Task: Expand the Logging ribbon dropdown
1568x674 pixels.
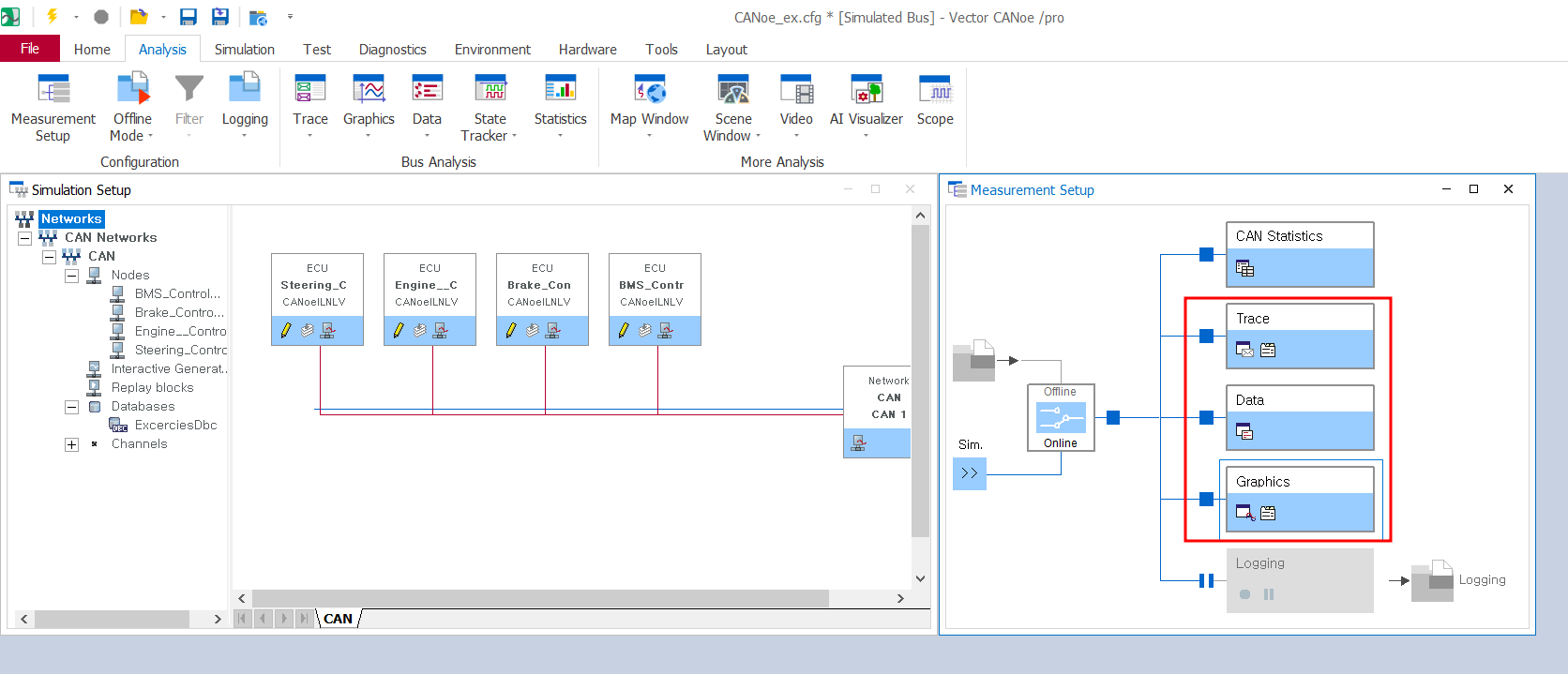Action: pos(244,136)
